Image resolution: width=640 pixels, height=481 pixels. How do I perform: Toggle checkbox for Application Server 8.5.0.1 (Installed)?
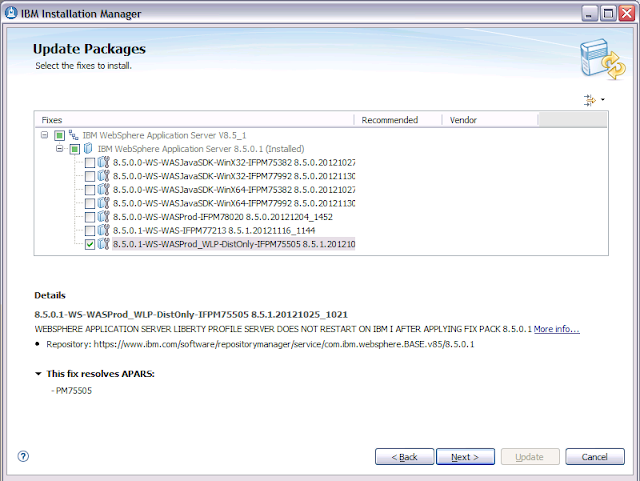[x=74, y=149]
